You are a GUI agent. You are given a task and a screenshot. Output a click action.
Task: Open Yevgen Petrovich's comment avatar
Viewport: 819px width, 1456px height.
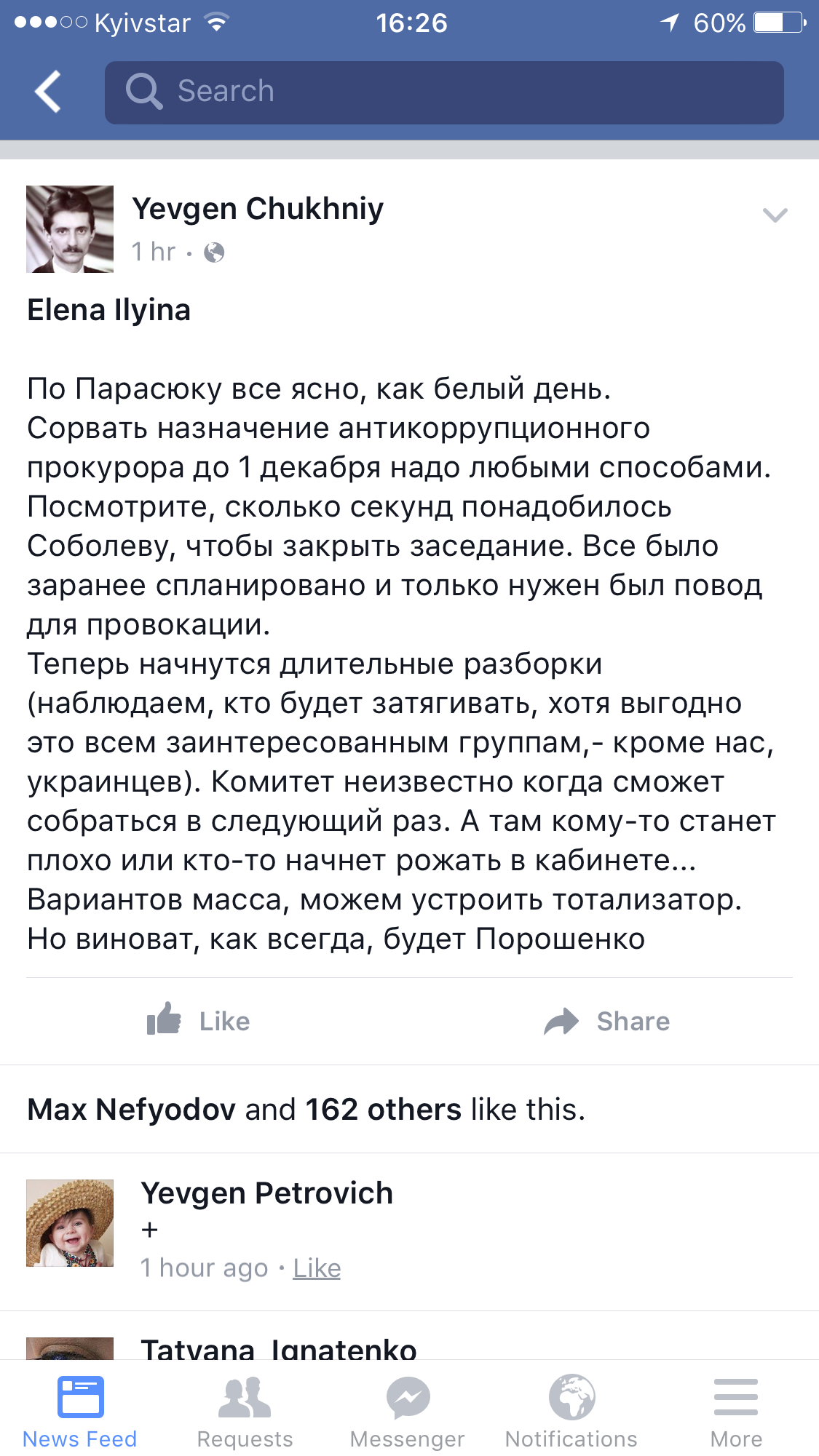70,1223
